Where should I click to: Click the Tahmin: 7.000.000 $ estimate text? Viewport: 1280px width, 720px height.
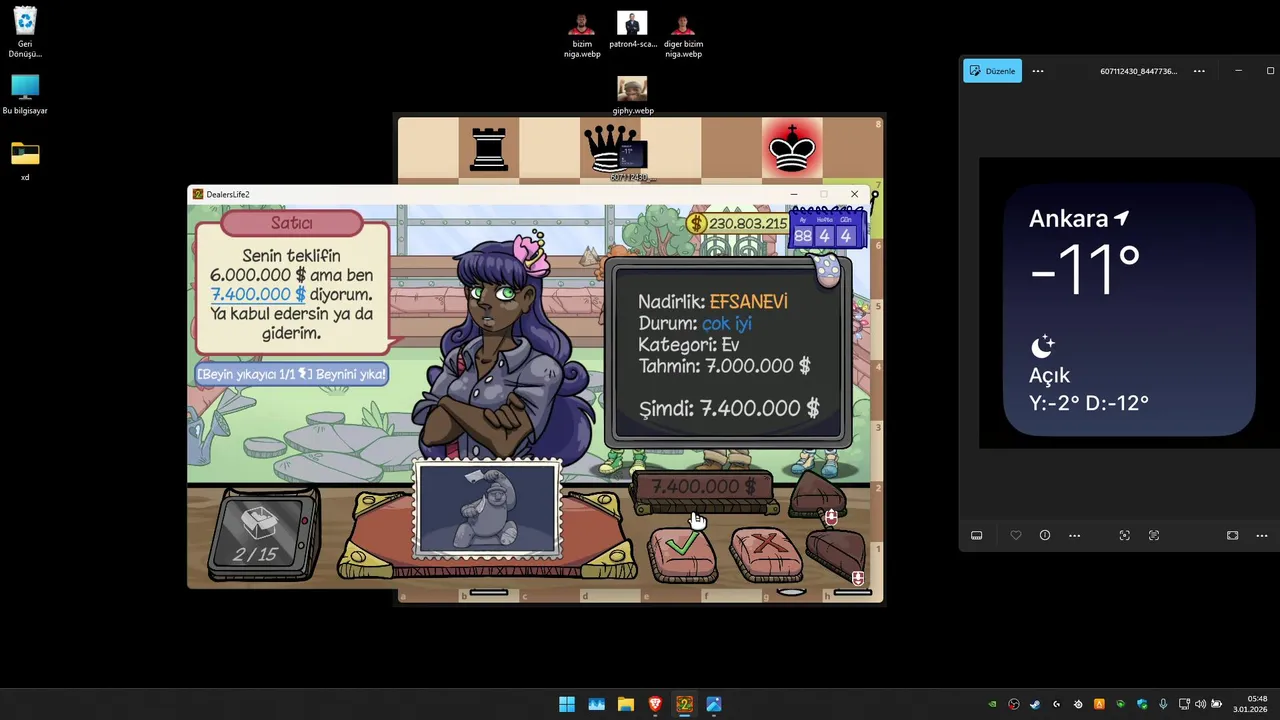724,366
